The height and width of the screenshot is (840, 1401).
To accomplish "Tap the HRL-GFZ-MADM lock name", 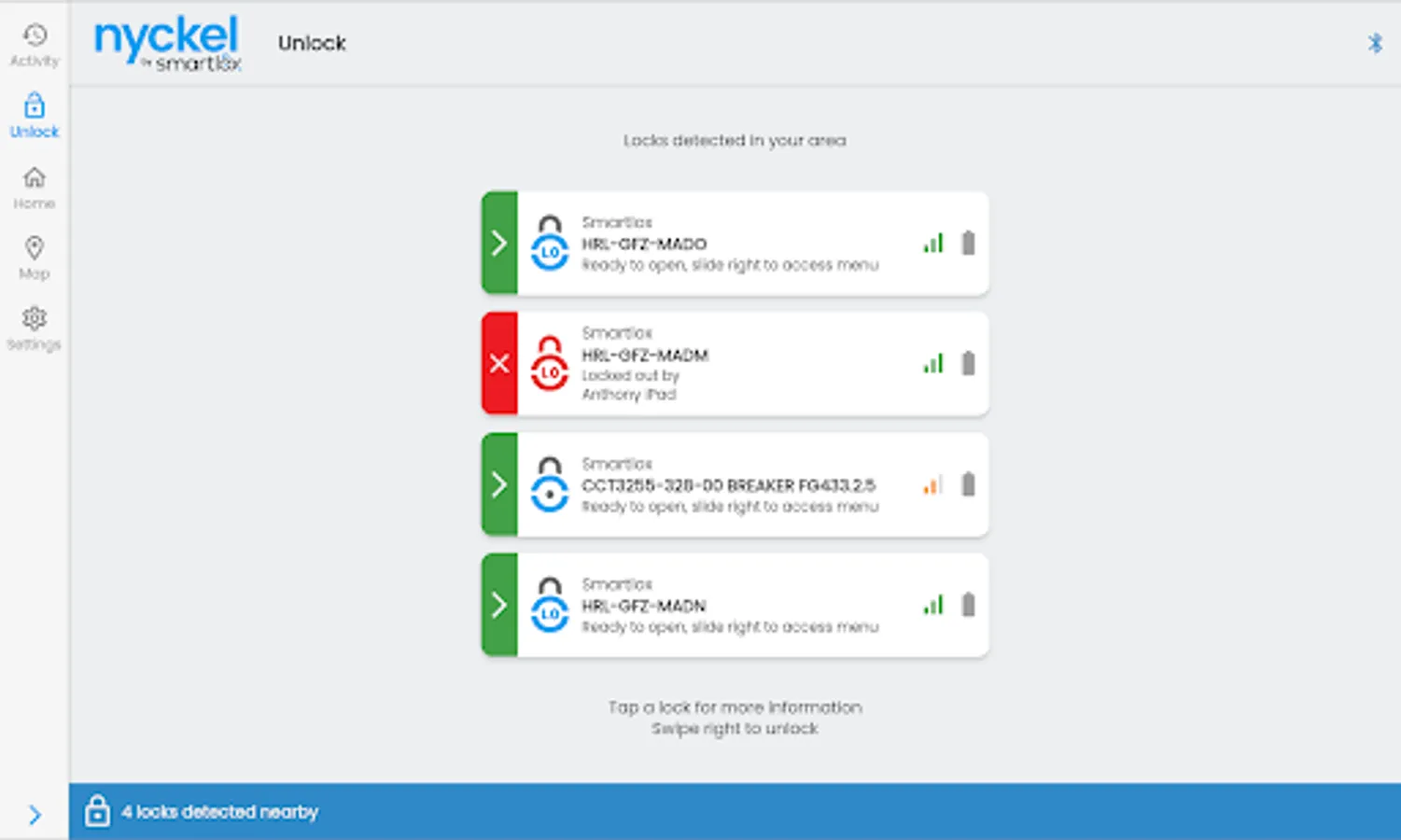I will coord(645,355).
